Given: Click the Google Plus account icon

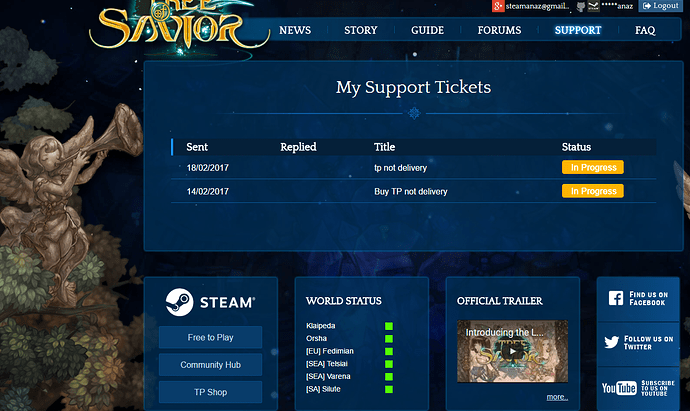Looking at the screenshot, I should click(x=498, y=6).
